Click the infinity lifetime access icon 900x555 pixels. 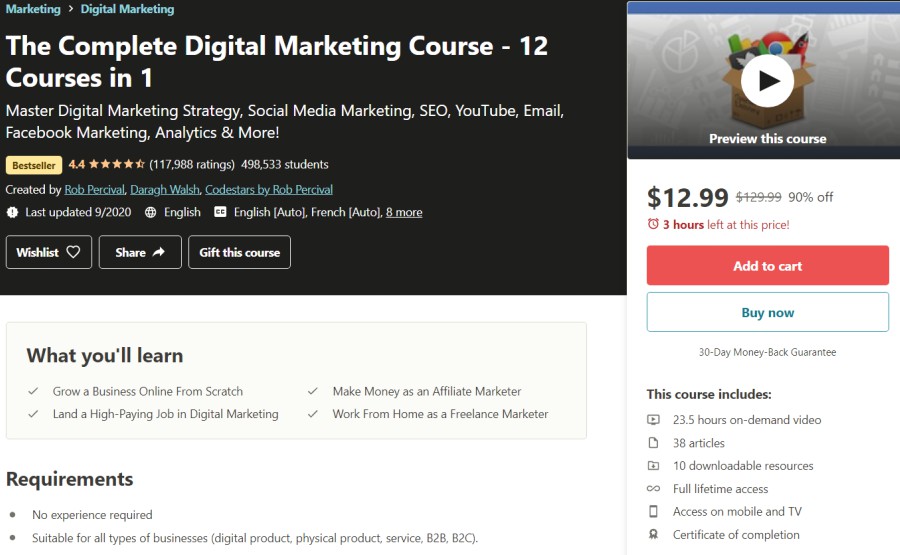click(x=653, y=488)
